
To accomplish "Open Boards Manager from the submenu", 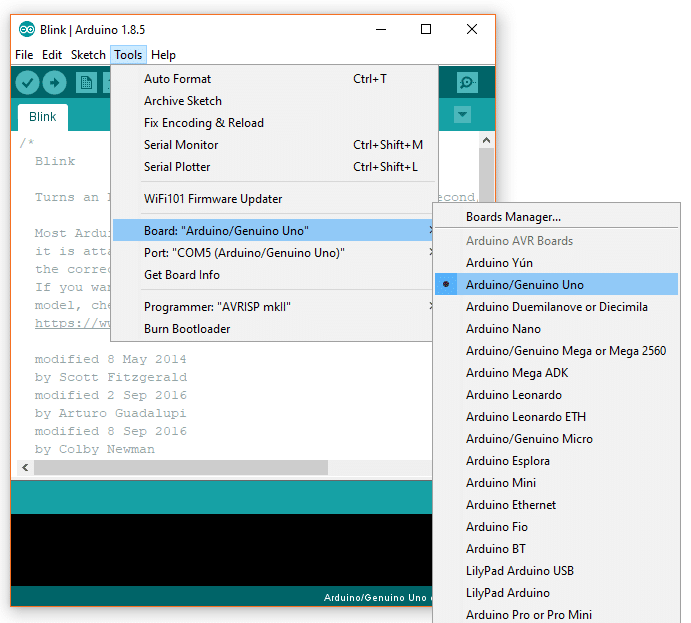I will click(x=513, y=217).
